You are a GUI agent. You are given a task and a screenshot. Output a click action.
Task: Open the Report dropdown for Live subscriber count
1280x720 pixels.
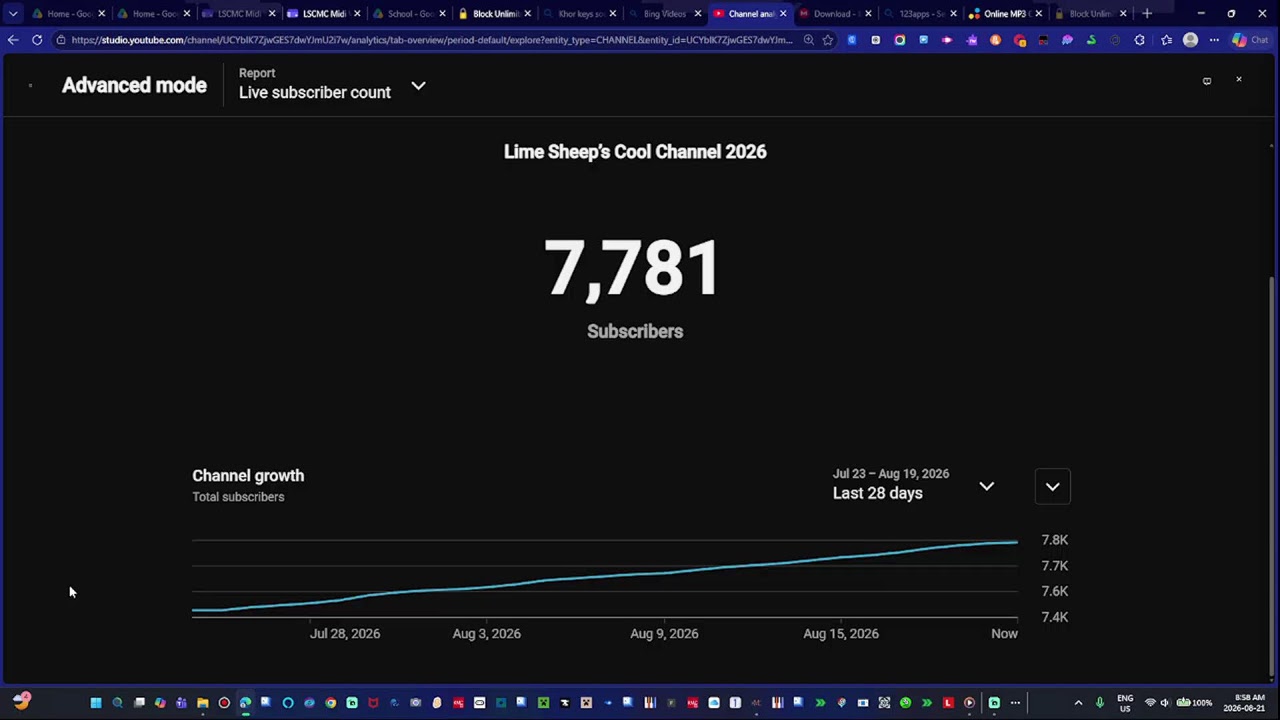point(332,85)
